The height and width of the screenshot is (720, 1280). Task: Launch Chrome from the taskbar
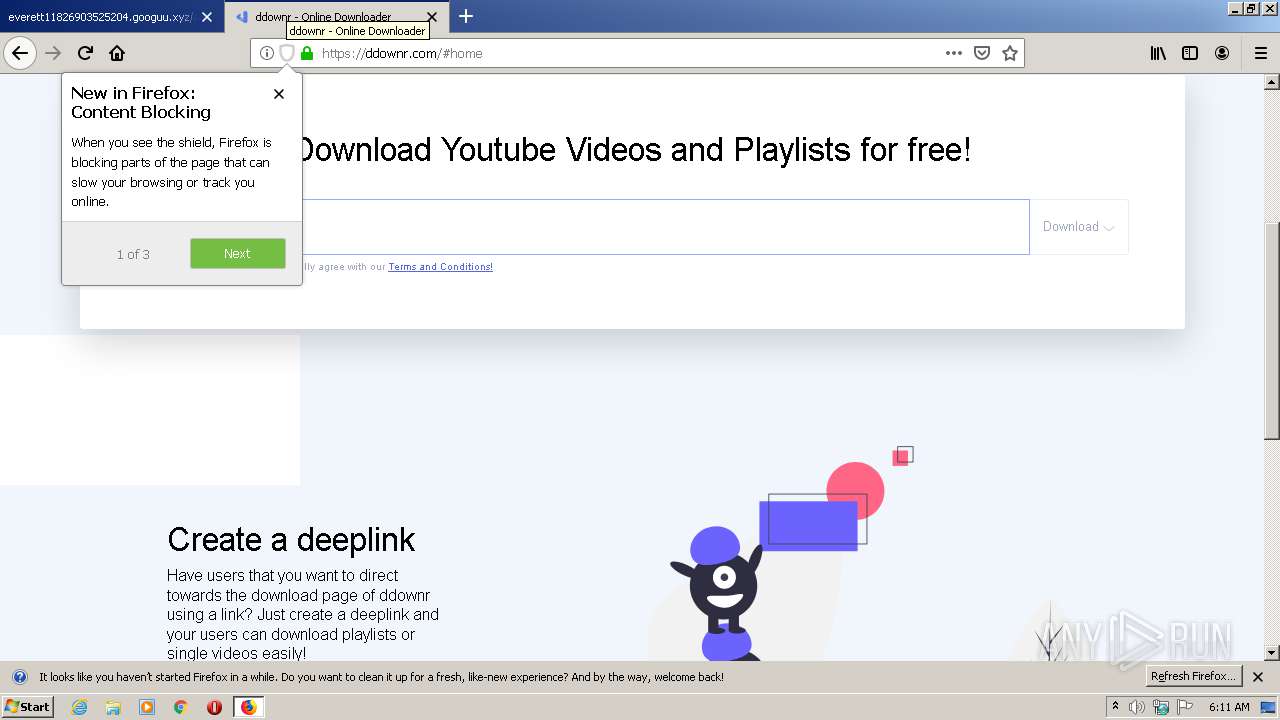tap(181, 707)
